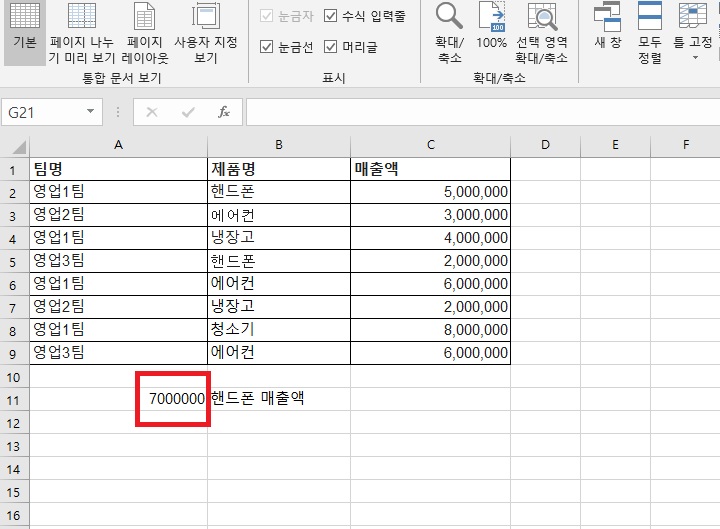Select row 11 header
720x529 pixels.
(x=13, y=400)
